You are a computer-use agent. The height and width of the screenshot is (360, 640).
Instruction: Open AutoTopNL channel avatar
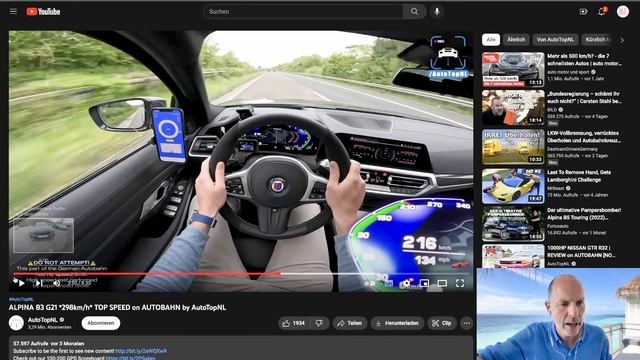click(x=16, y=323)
